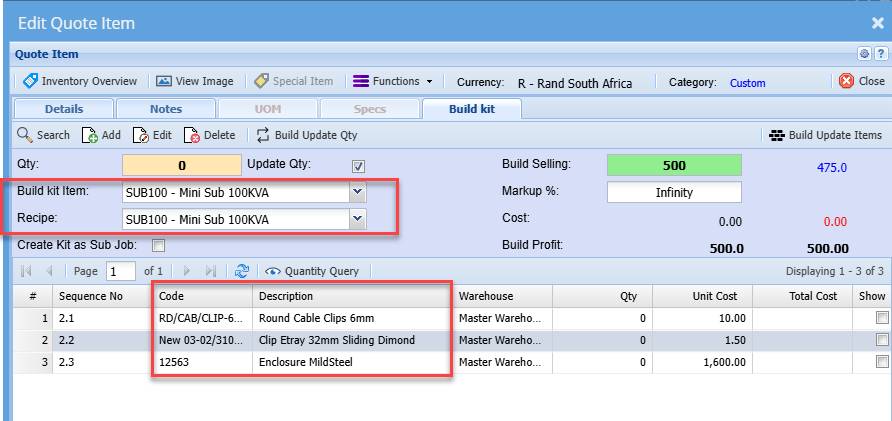Click the View Image button
Image resolution: width=892 pixels, height=421 pixels.
(195, 81)
